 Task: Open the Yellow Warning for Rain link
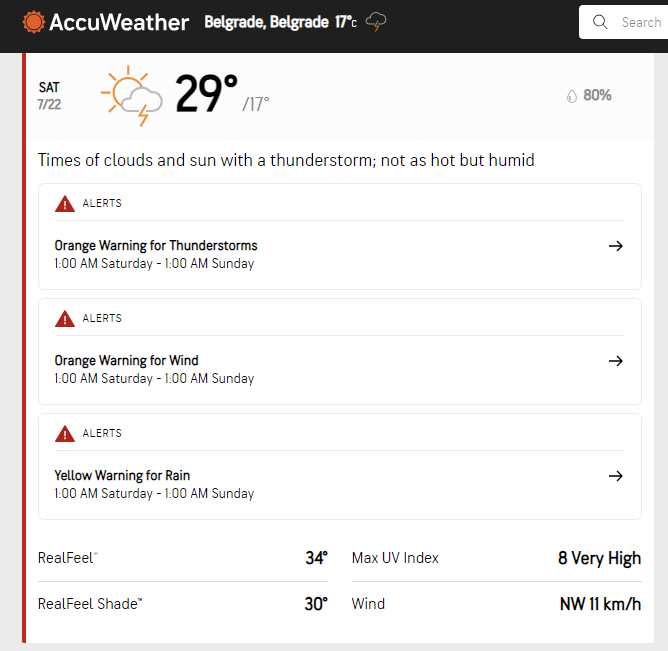point(122,476)
